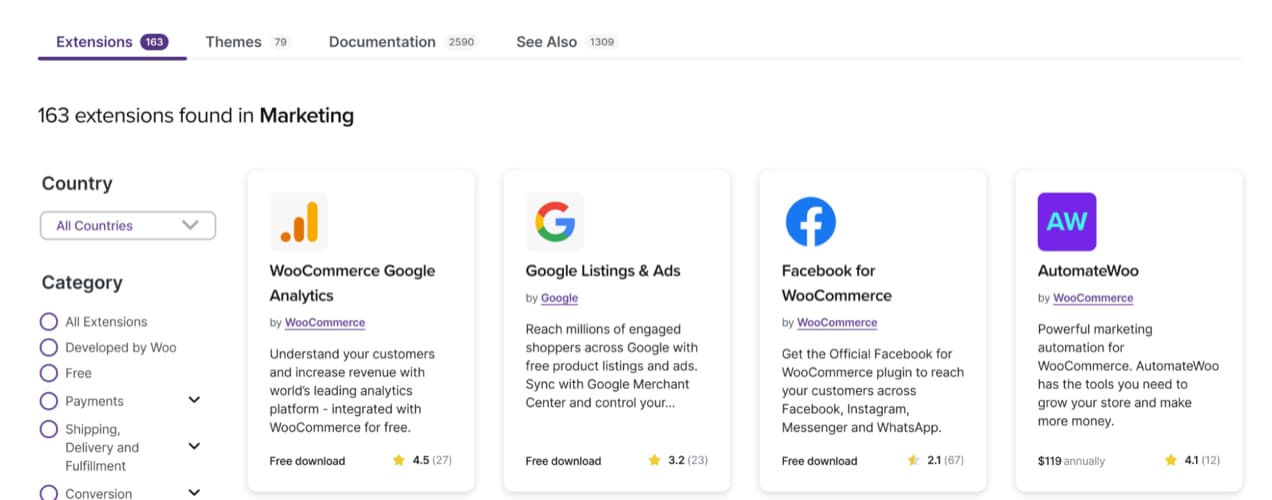Click Free download on Google Listings card
The width and height of the screenshot is (1272, 500).
pyautogui.click(x=563, y=461)
